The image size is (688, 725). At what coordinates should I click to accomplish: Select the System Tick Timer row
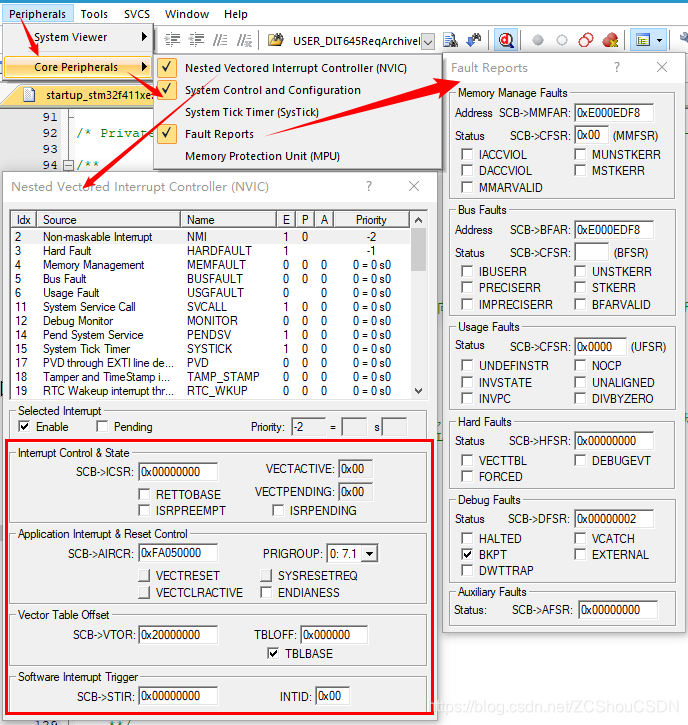[x=210, y=349]
